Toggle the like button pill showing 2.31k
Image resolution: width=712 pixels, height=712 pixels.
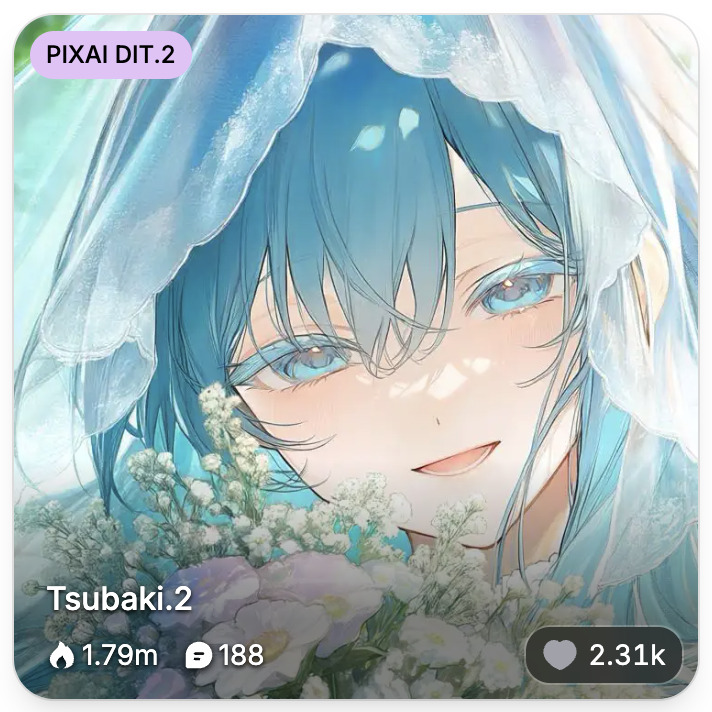pos(604,655)
